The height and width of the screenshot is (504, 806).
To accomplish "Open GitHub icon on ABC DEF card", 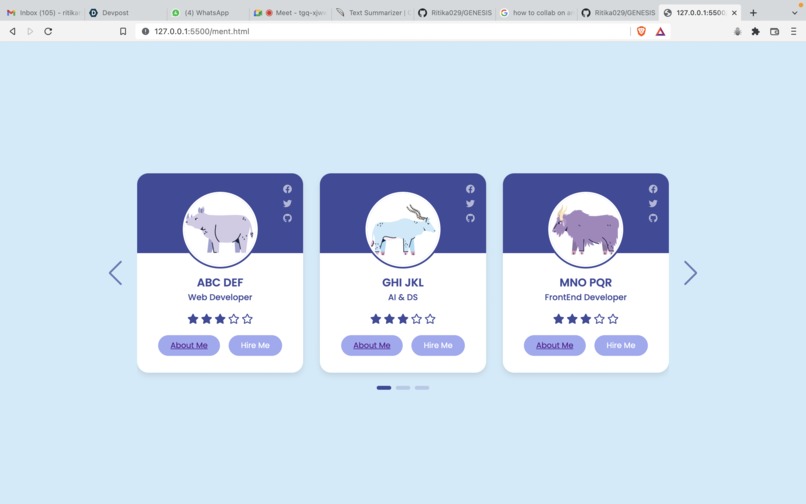I will point(287,218).
